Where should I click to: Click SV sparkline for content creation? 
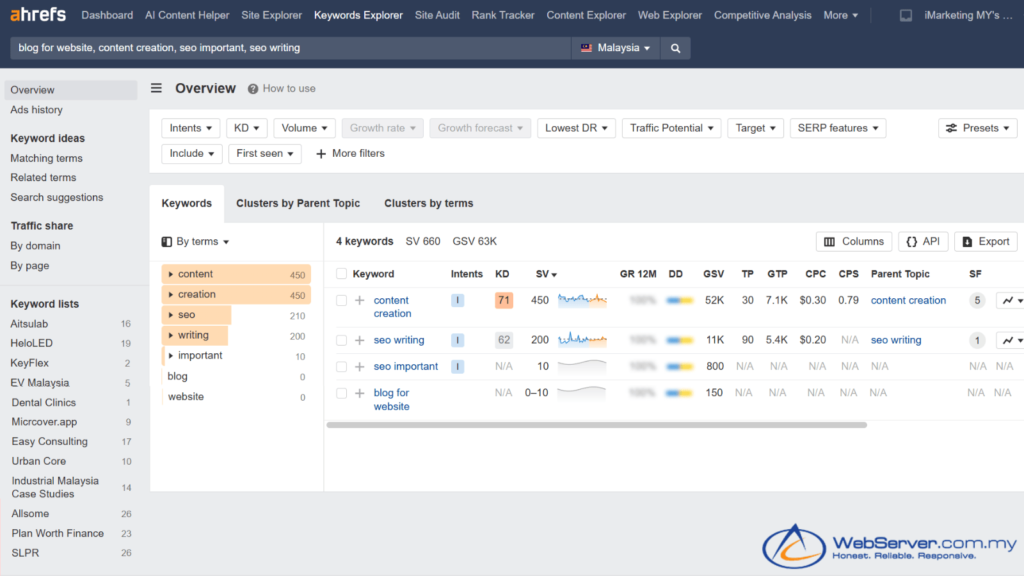click(583, 300)
